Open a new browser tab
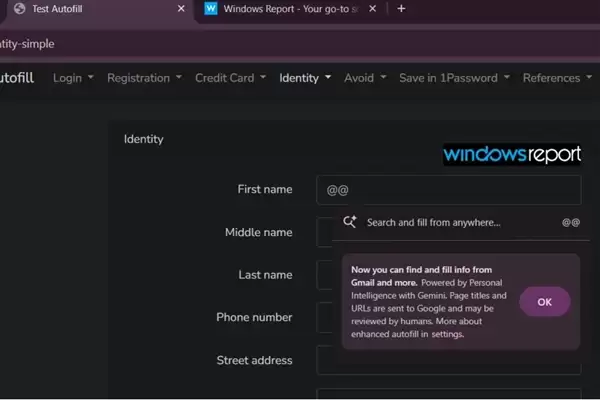This screenshot has width=600, height=400. [x=401, y=8]
